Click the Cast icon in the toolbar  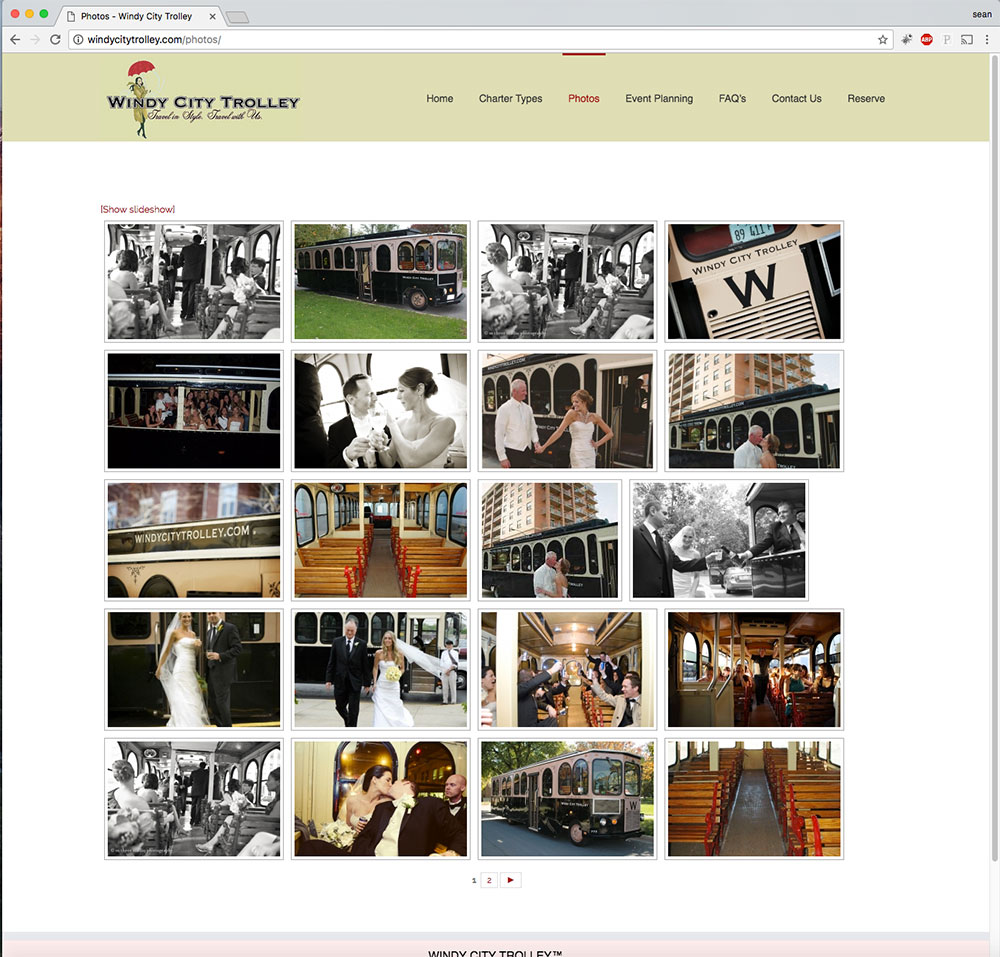tap(967, 40)
